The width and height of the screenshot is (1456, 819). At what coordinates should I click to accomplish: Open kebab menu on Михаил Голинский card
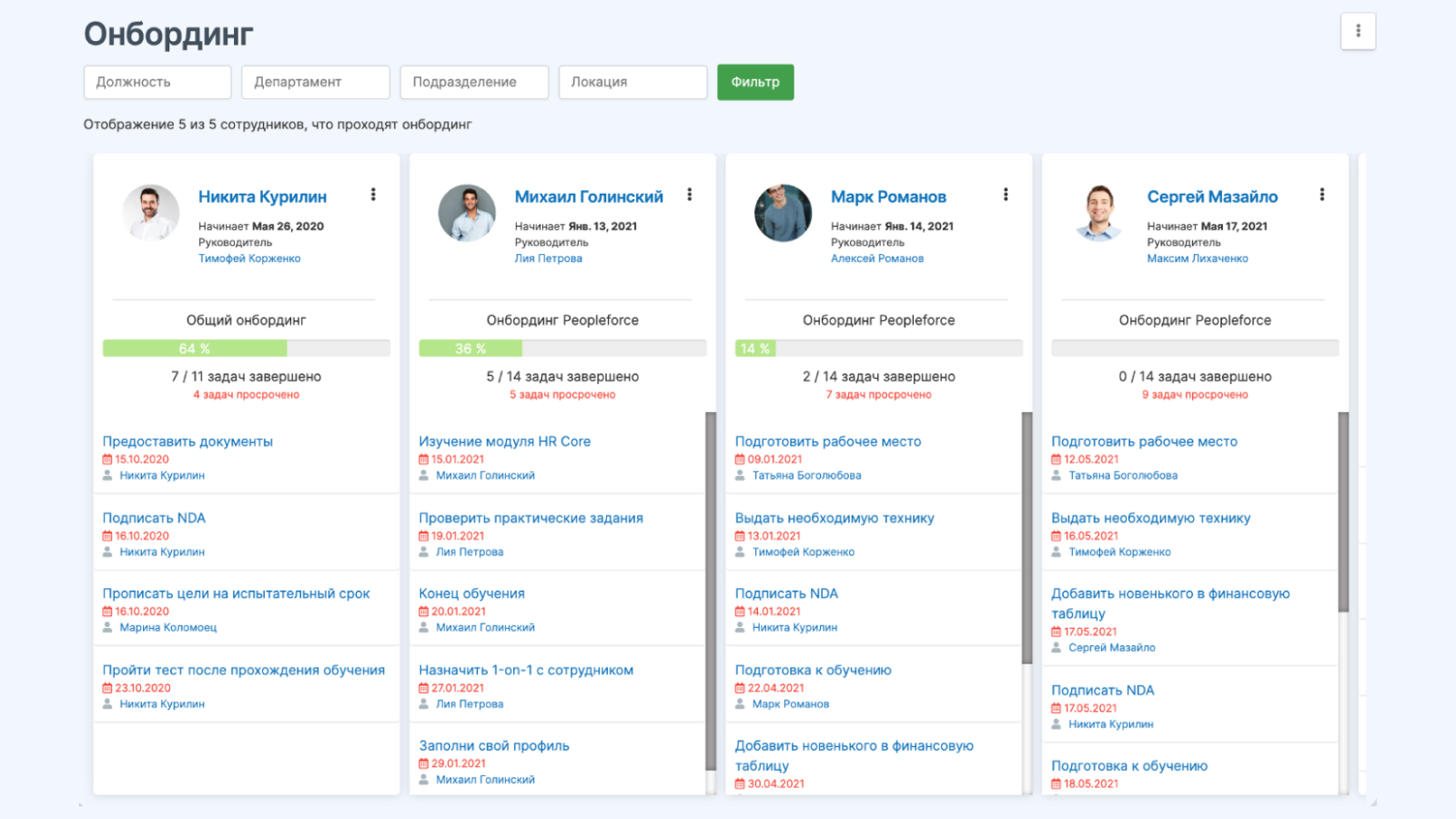(690, 195)
